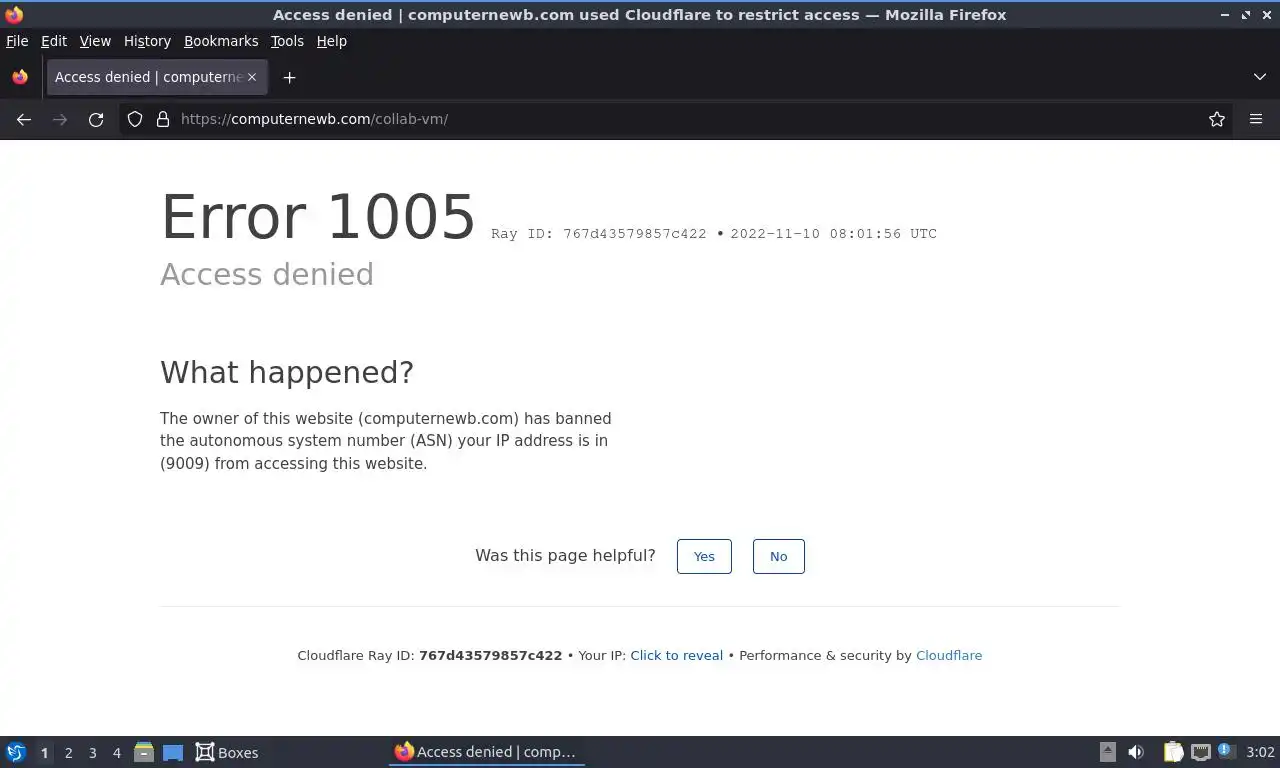The width and height of the screenshot is (1280, 768).
Task: Open the Firefox hamburger application menu
Action: pos(1256,119)
